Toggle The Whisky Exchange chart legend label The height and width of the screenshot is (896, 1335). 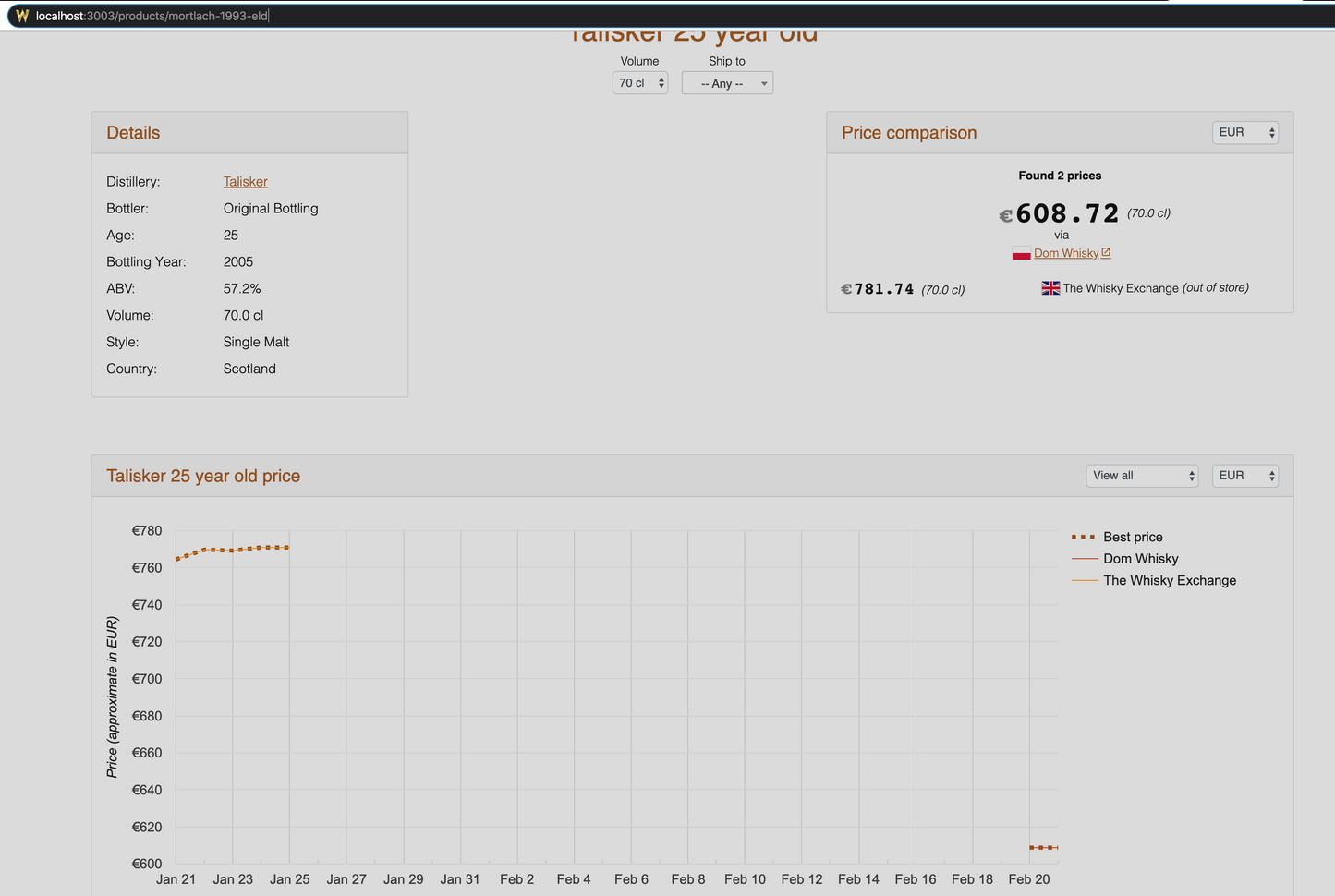coord(1169,580)
